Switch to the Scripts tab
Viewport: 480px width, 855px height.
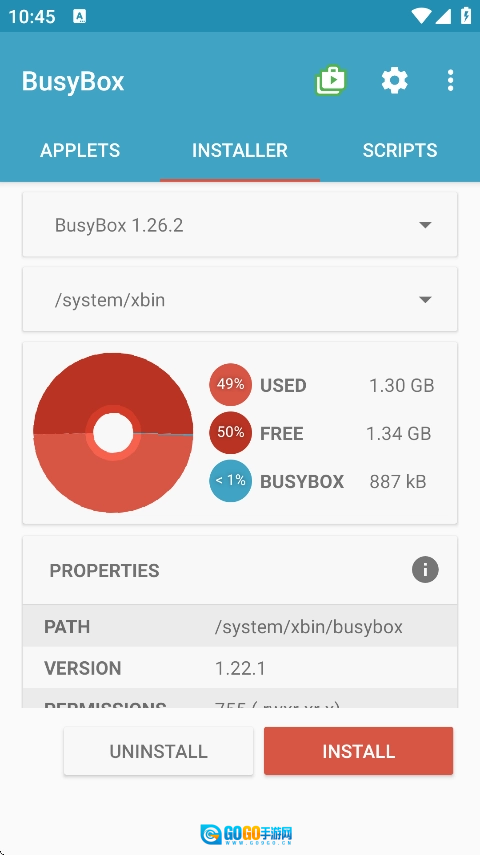click(x=400, y=150)
